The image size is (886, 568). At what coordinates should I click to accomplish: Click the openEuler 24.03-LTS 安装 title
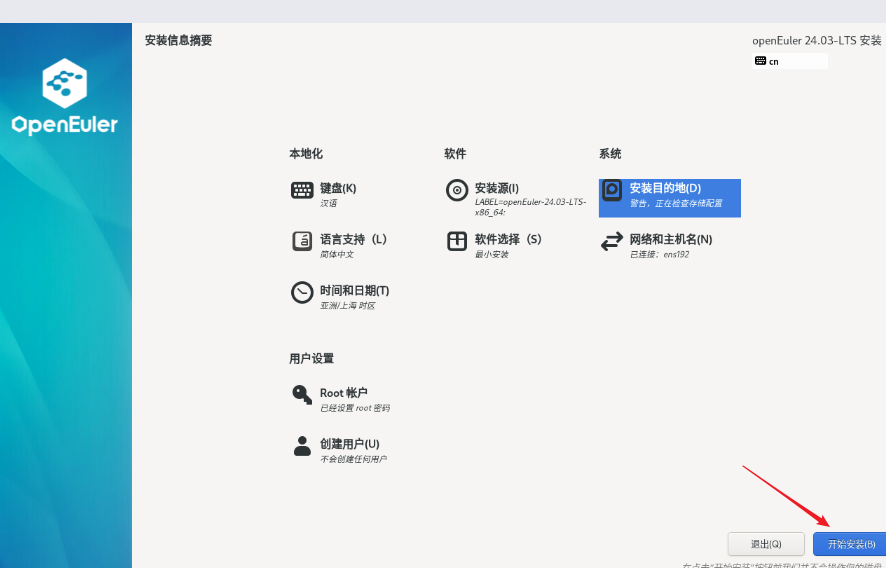coord(816,41)
